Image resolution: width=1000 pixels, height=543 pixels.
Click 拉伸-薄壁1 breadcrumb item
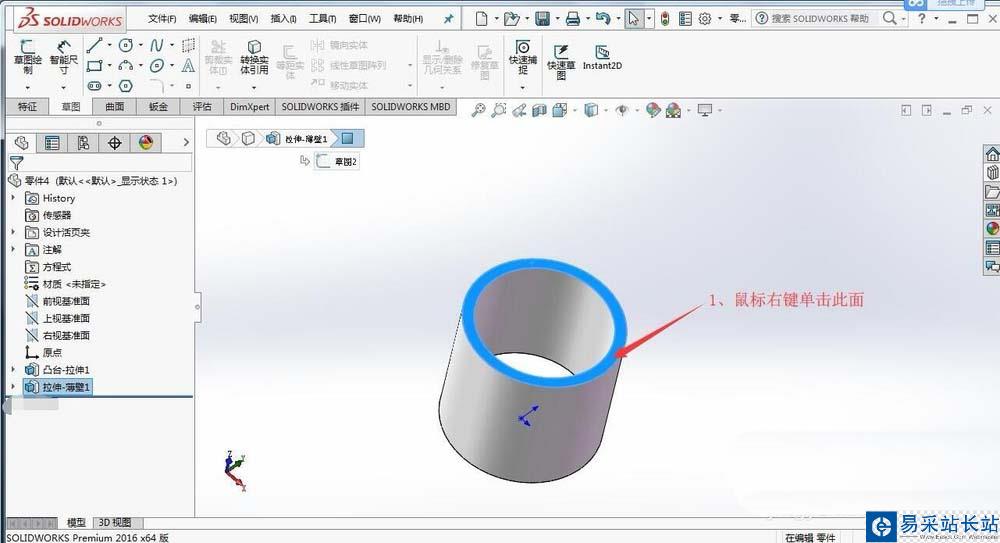click(x=298, y=138)
